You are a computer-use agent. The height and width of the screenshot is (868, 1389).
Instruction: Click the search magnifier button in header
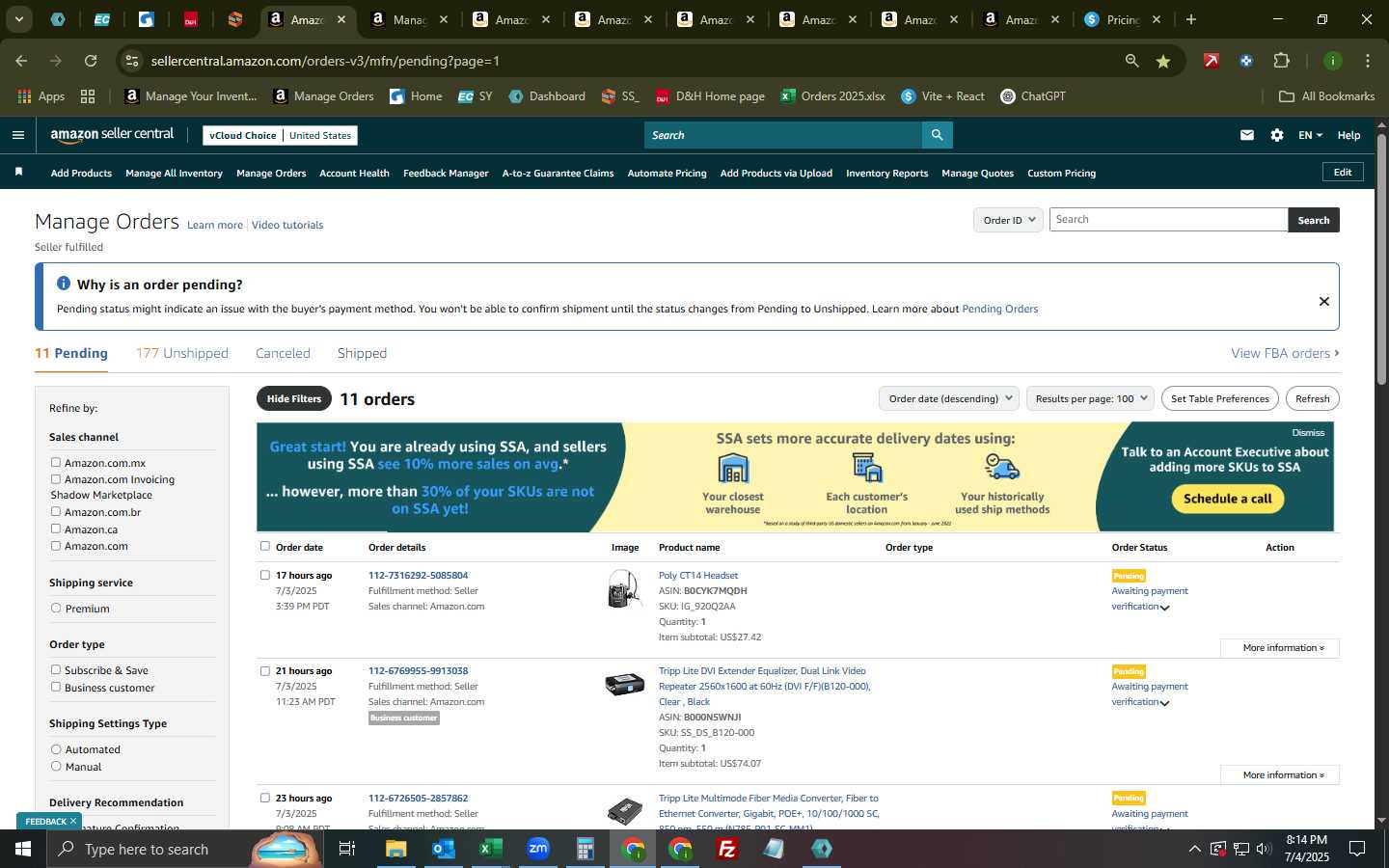[x=937, y=135]
